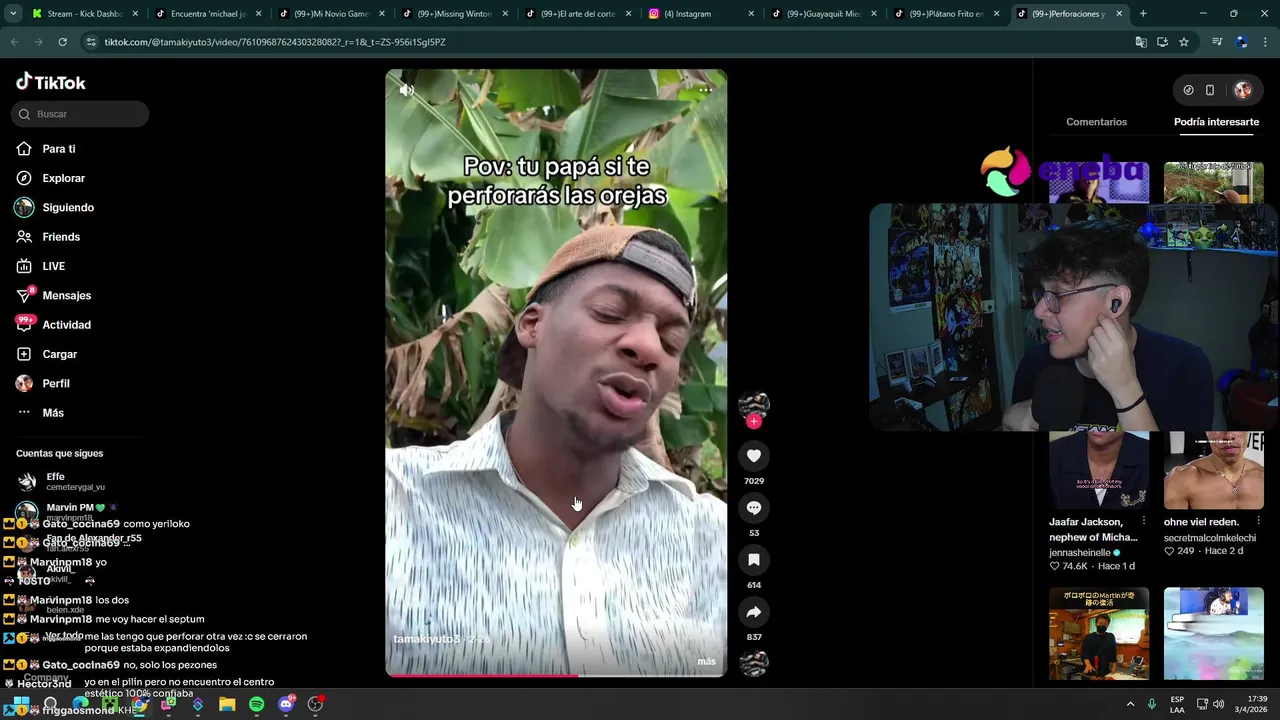The image size is (1280, 720).
Task: Open comments bubble icon
Action: pyautogui.click(x=754, y=508)
